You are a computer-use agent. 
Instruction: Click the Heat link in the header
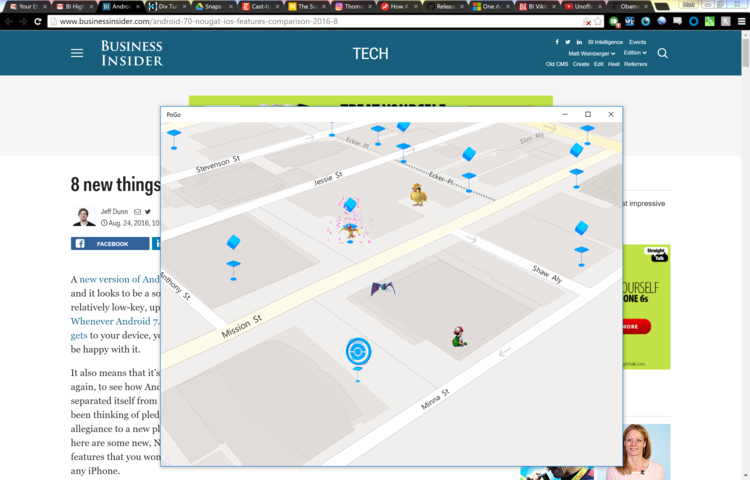coord(614,64)
